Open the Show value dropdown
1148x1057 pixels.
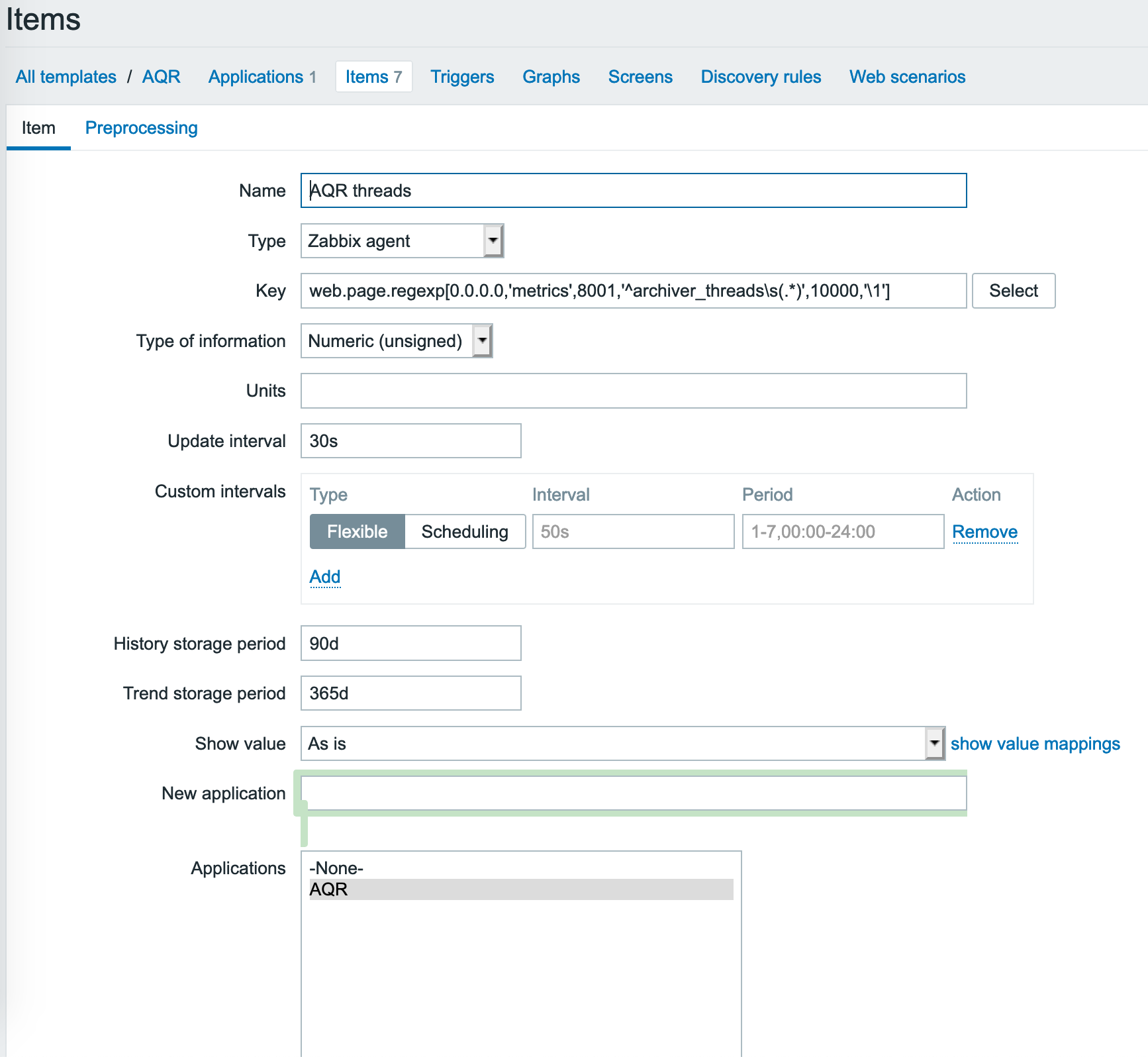[x=622, y=744]
